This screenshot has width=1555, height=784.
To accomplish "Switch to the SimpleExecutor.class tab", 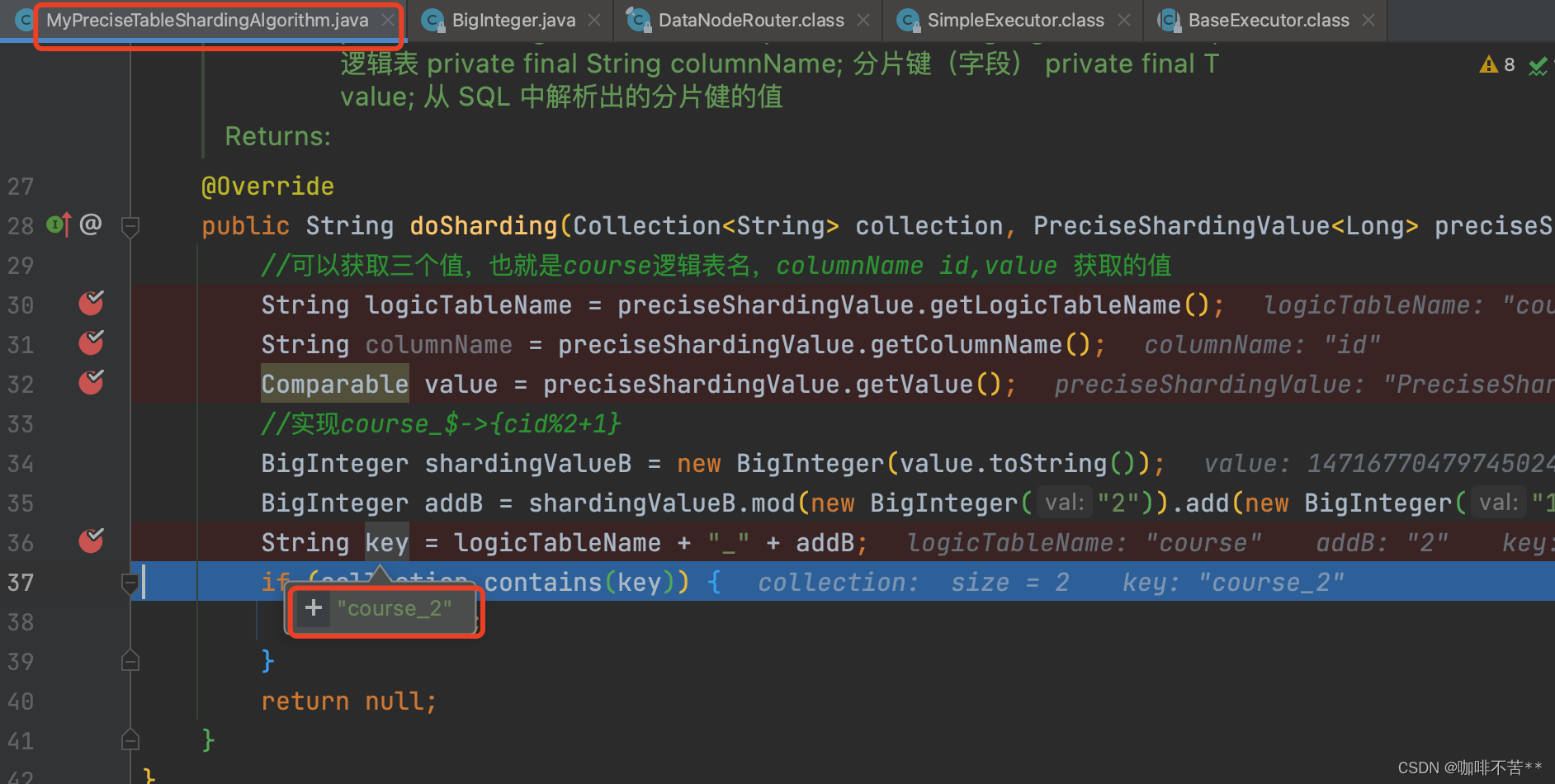I will pos(1015,20).
